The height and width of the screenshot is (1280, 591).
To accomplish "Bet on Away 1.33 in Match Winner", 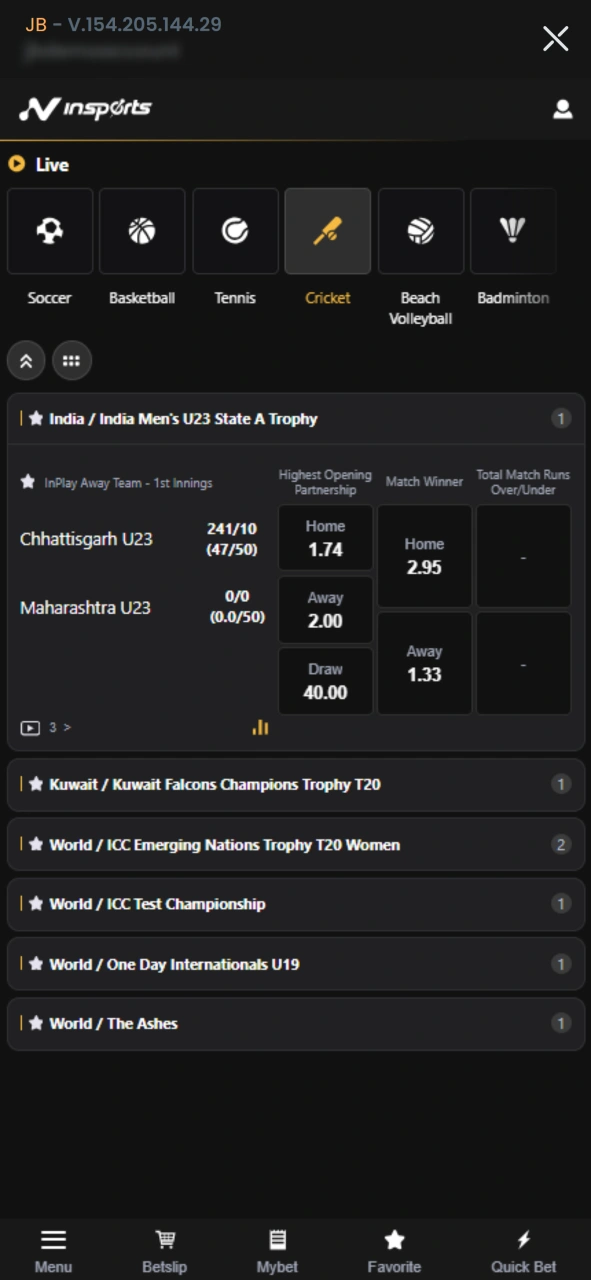I will [x=424, y=663].
